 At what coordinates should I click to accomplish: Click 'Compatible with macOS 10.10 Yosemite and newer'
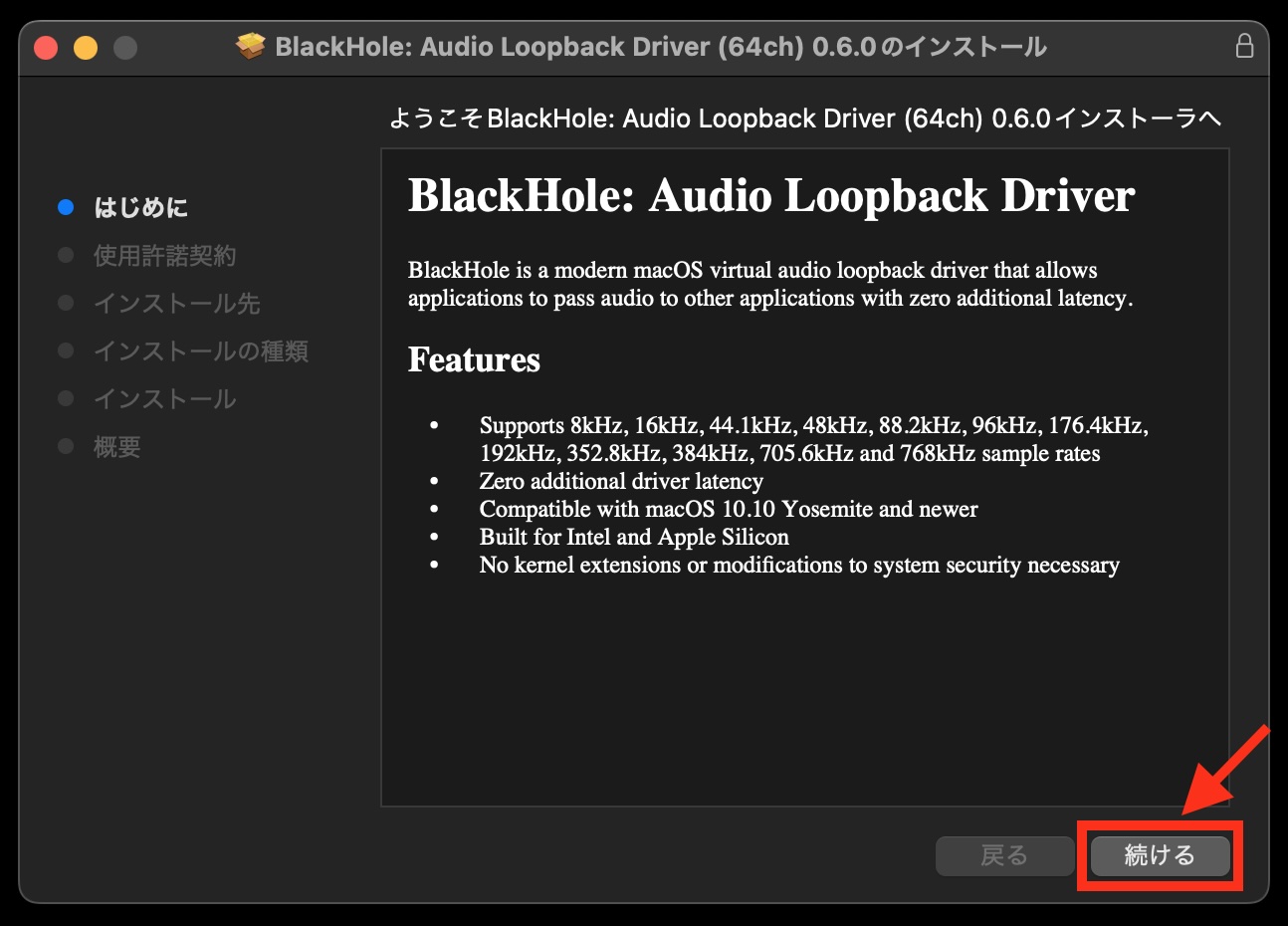[x=729, y=510]
